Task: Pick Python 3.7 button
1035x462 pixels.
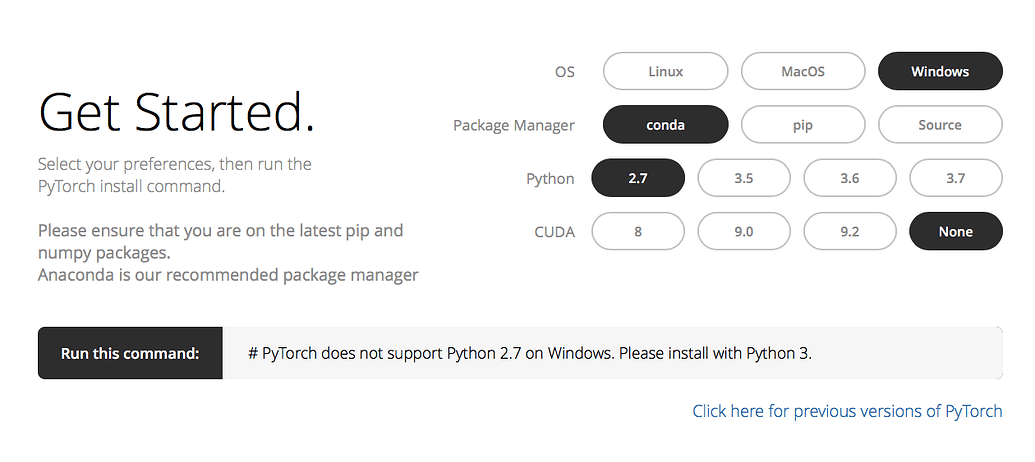Action: 956,178
